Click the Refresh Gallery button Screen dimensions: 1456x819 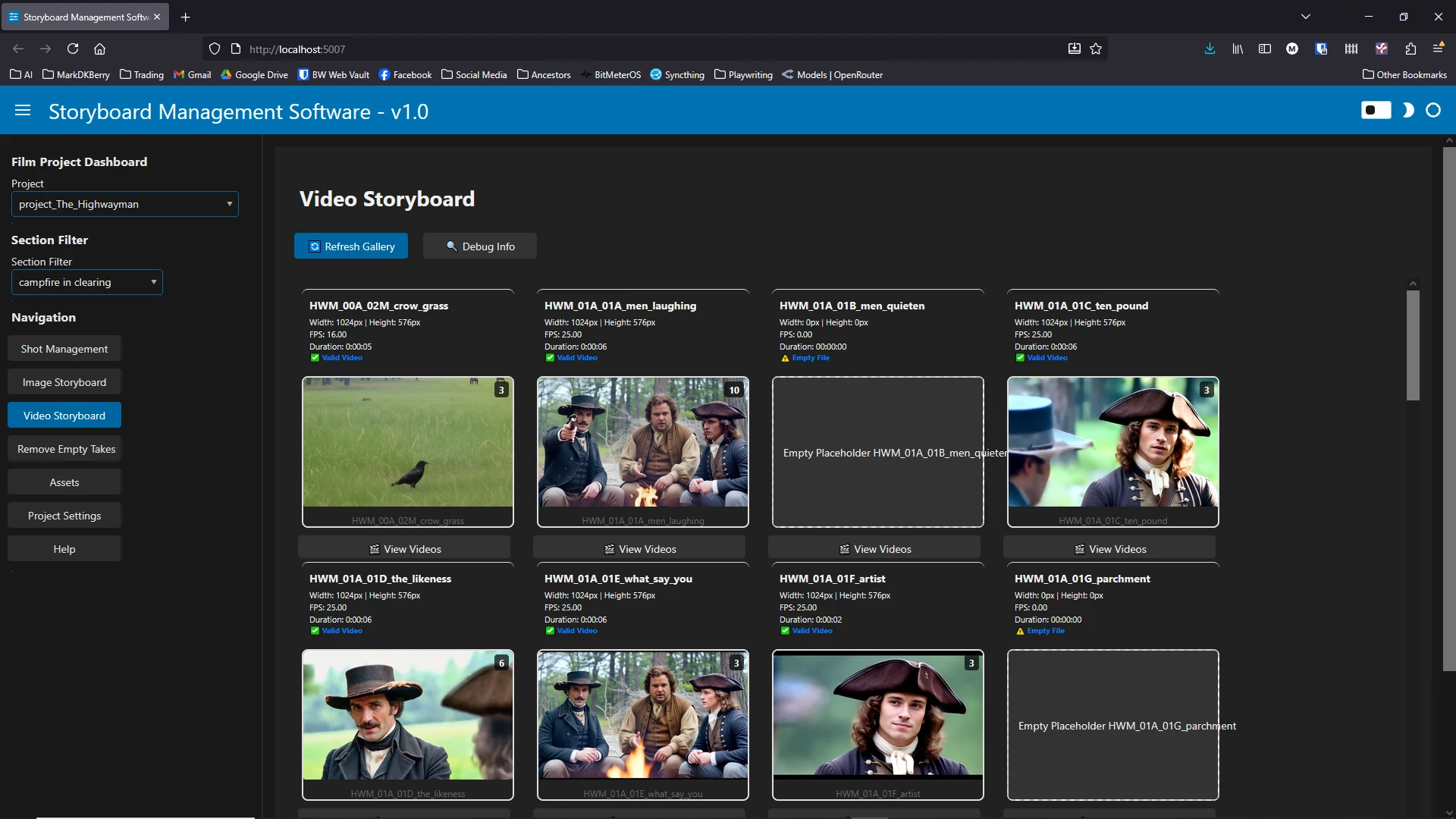(x=351, y=246)
